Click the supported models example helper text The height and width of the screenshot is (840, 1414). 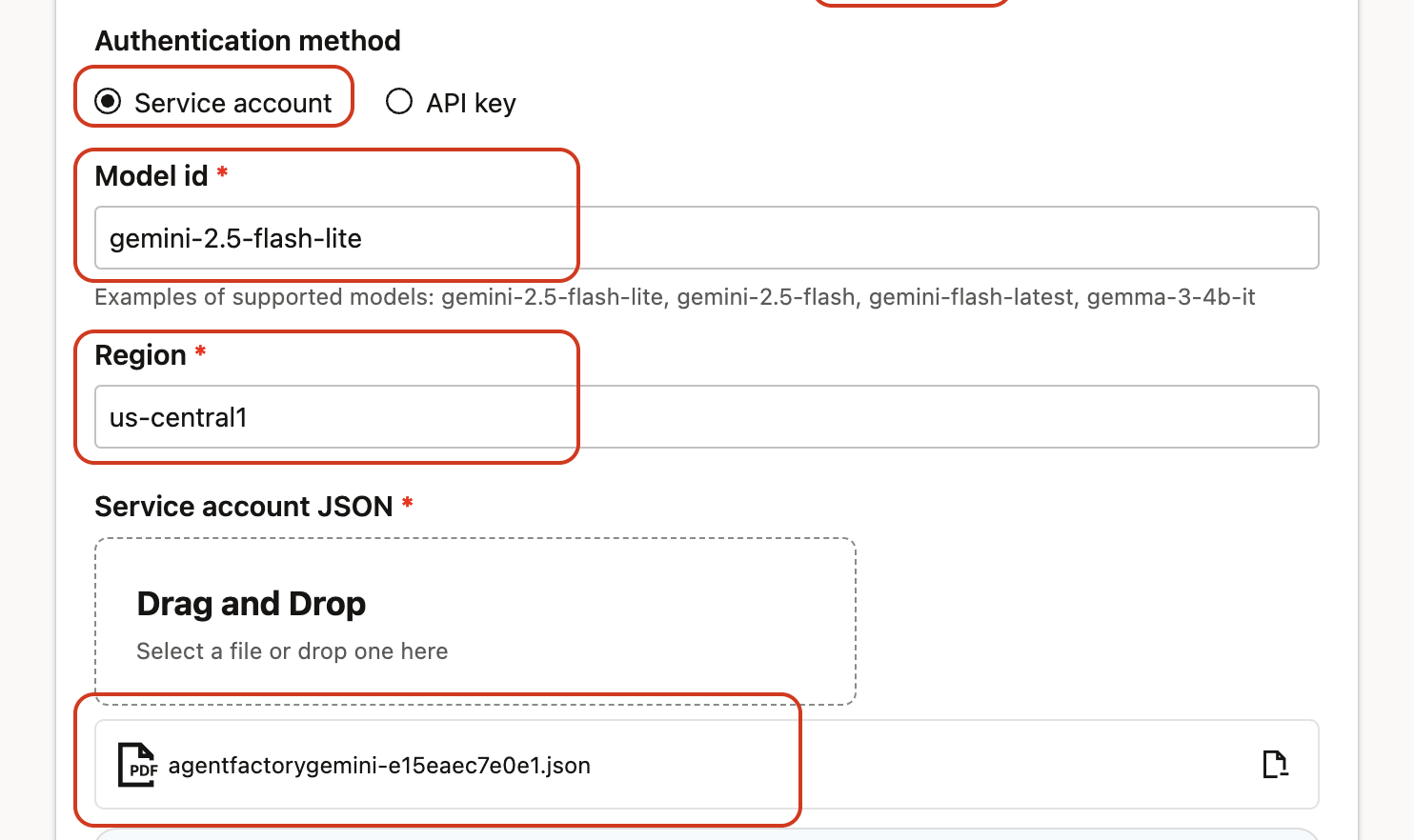coord(675,297)
